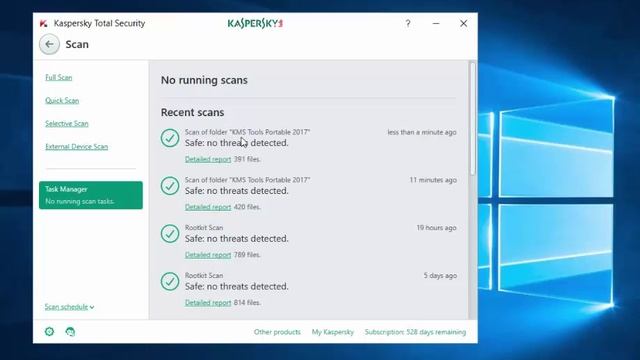Click the '11 minutes ago' timestamp
The height and width of the screenshot is (360, 640).
[x=433, y=180]
